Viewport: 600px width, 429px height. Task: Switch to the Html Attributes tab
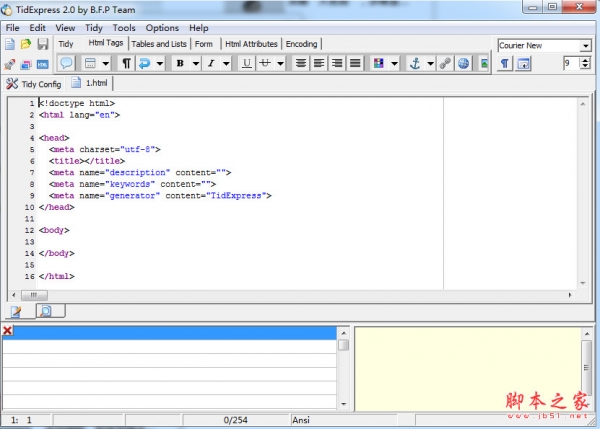pyautogui.click(x=251, y=44)
